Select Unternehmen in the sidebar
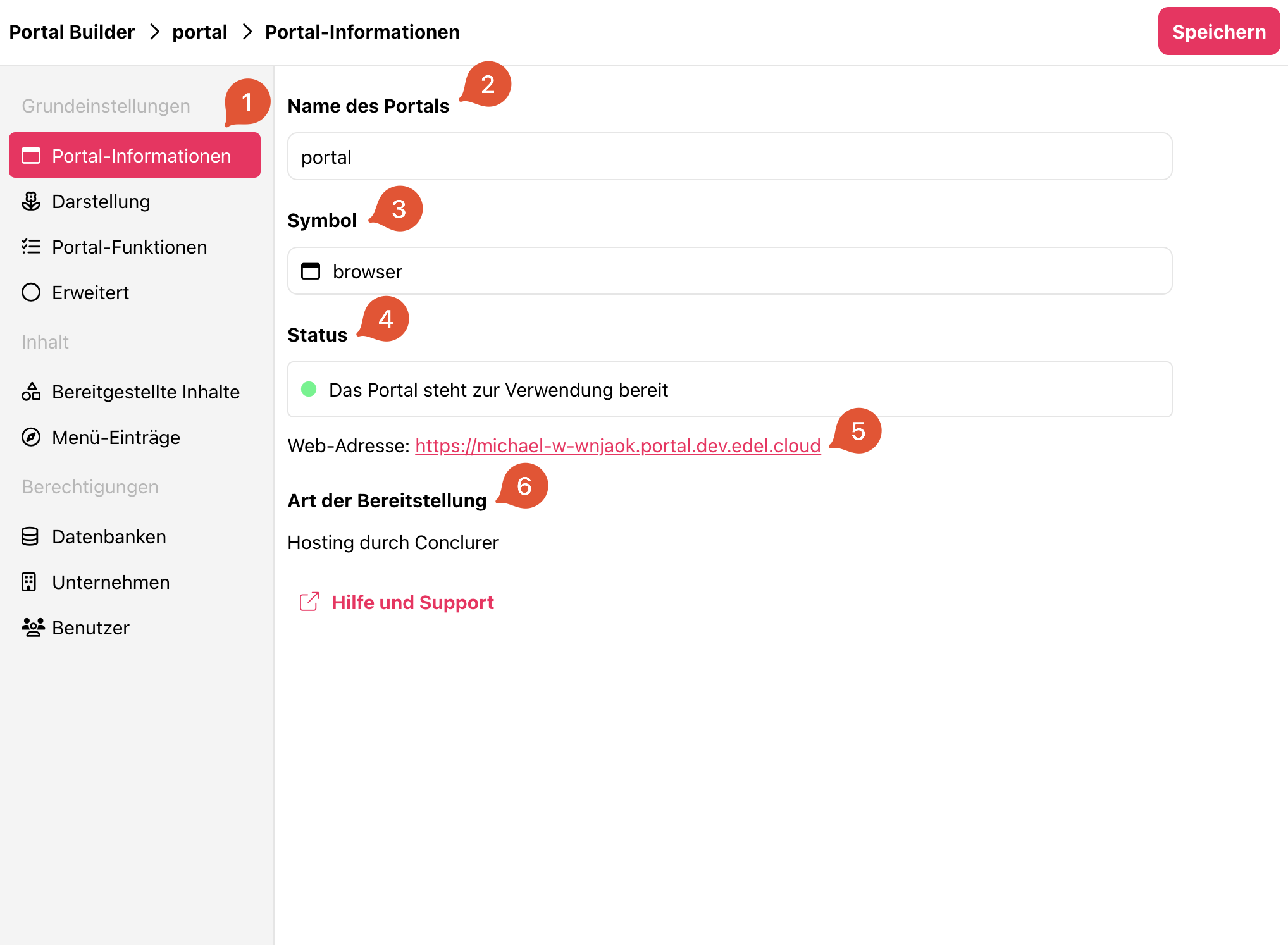Screen dimensions: 1288x945 point(135,582)
